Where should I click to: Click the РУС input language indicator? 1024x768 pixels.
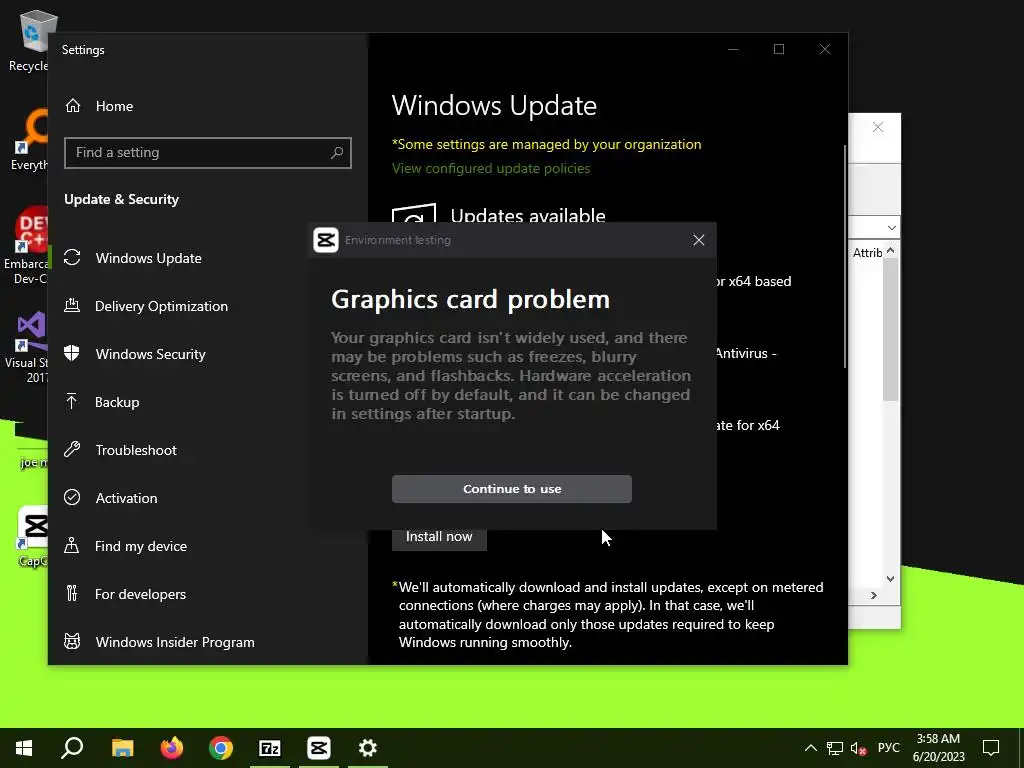(x=888, y=748)
